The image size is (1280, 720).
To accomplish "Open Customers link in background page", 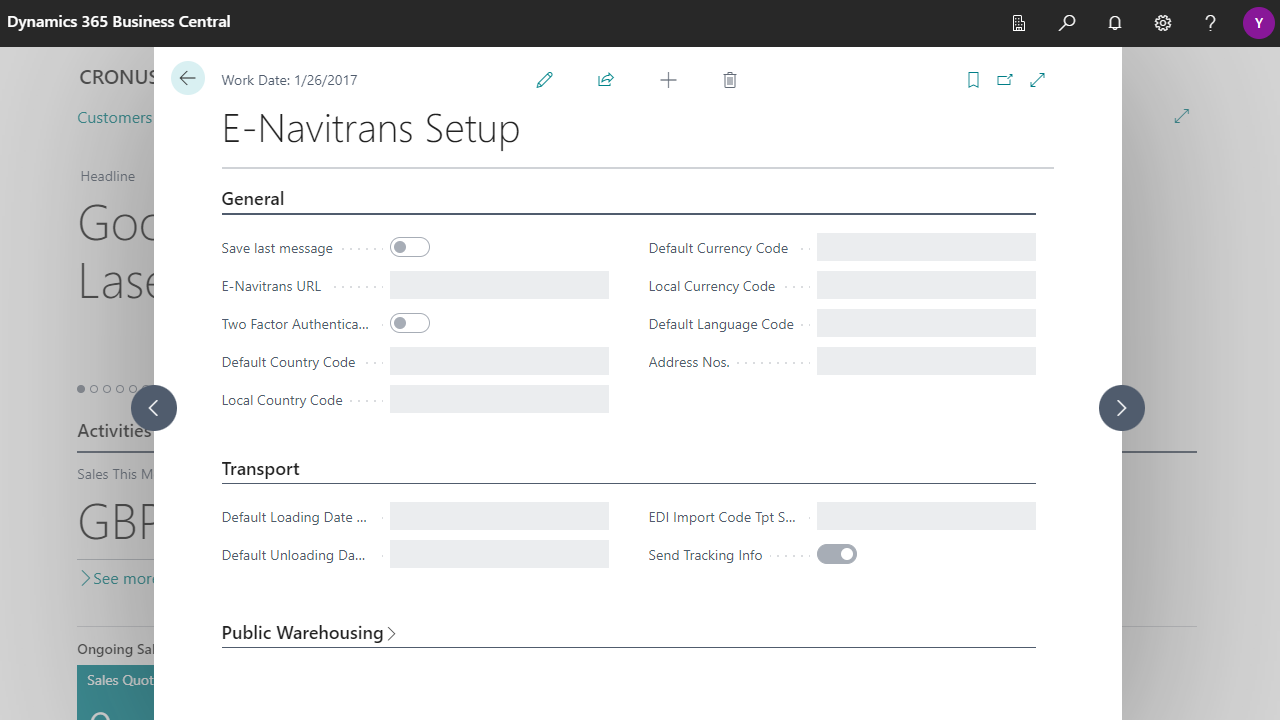I will 115,117.
